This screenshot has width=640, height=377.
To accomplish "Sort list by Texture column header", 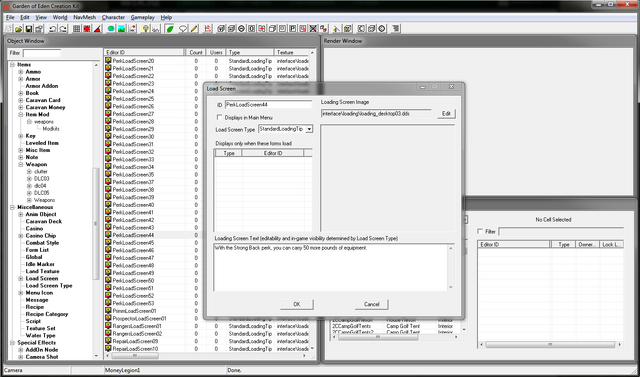I will tap(291, 53).
